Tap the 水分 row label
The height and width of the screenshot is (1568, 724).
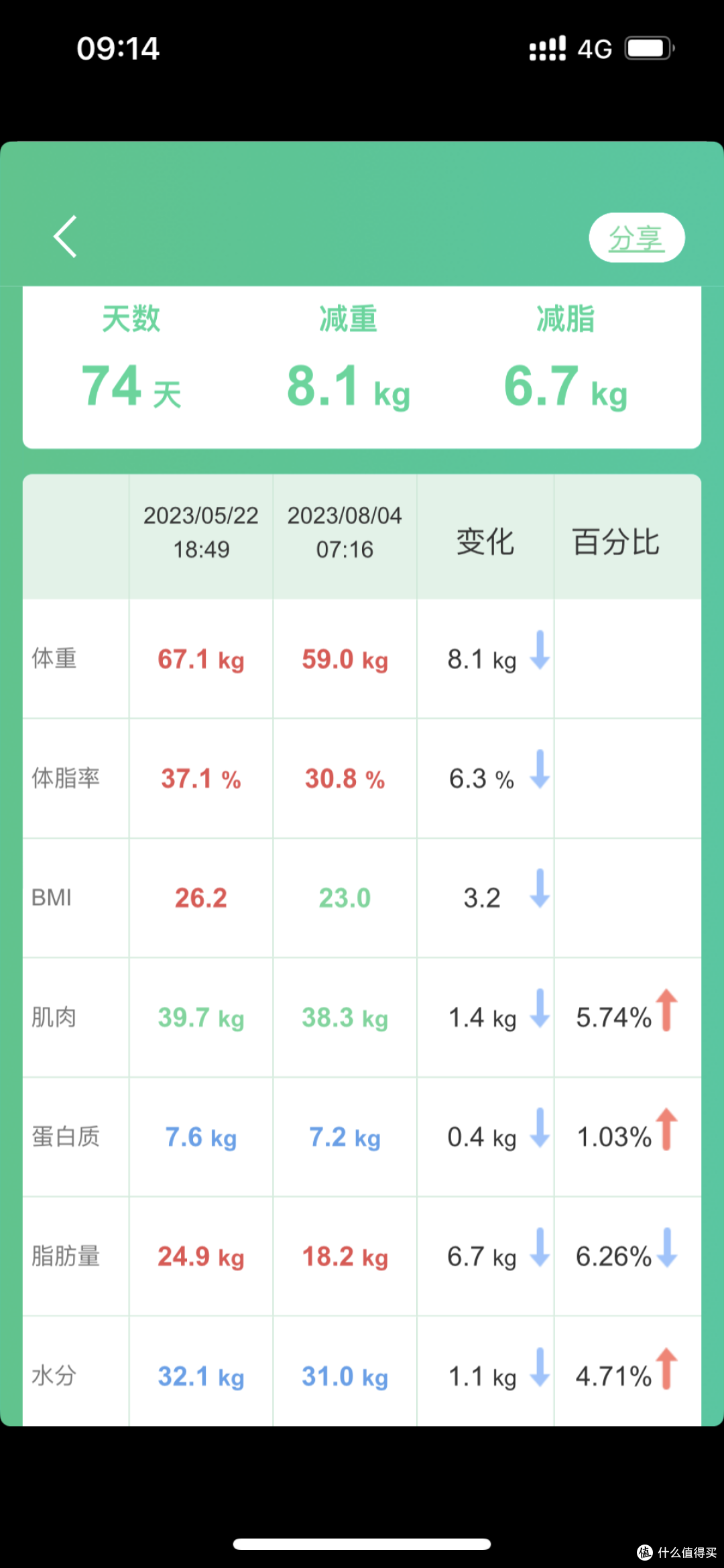(54, 1376)
